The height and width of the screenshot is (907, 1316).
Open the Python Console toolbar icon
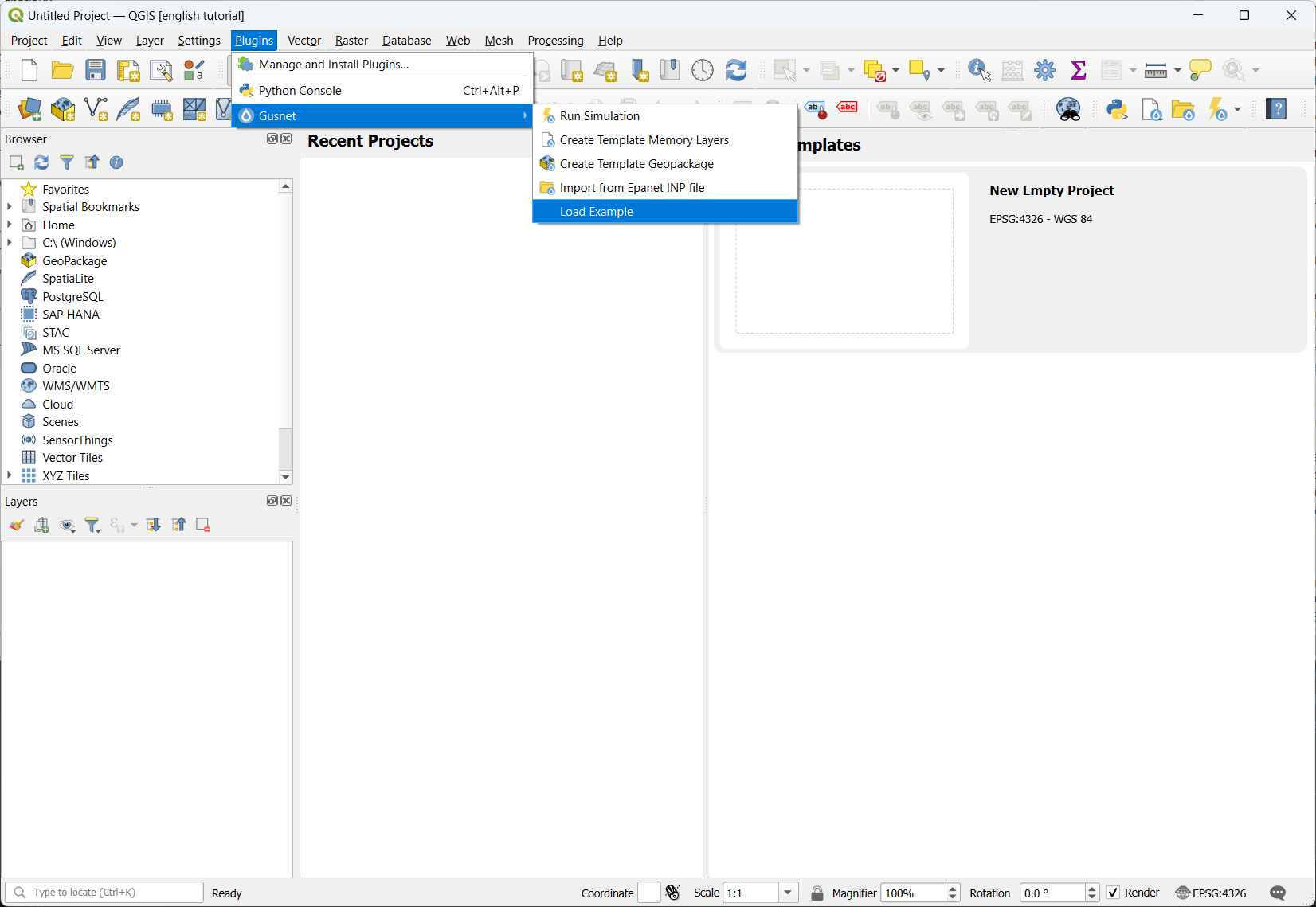[x=1117, y=109]
